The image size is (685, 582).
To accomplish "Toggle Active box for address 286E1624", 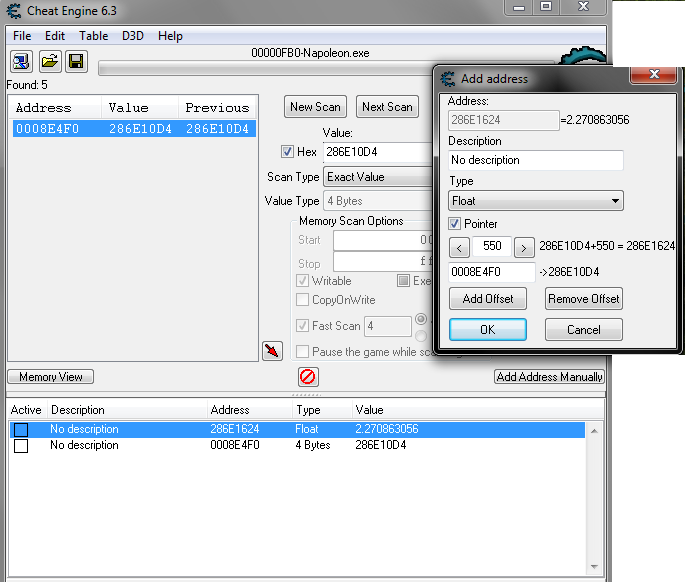I will (x=21, y=430).
